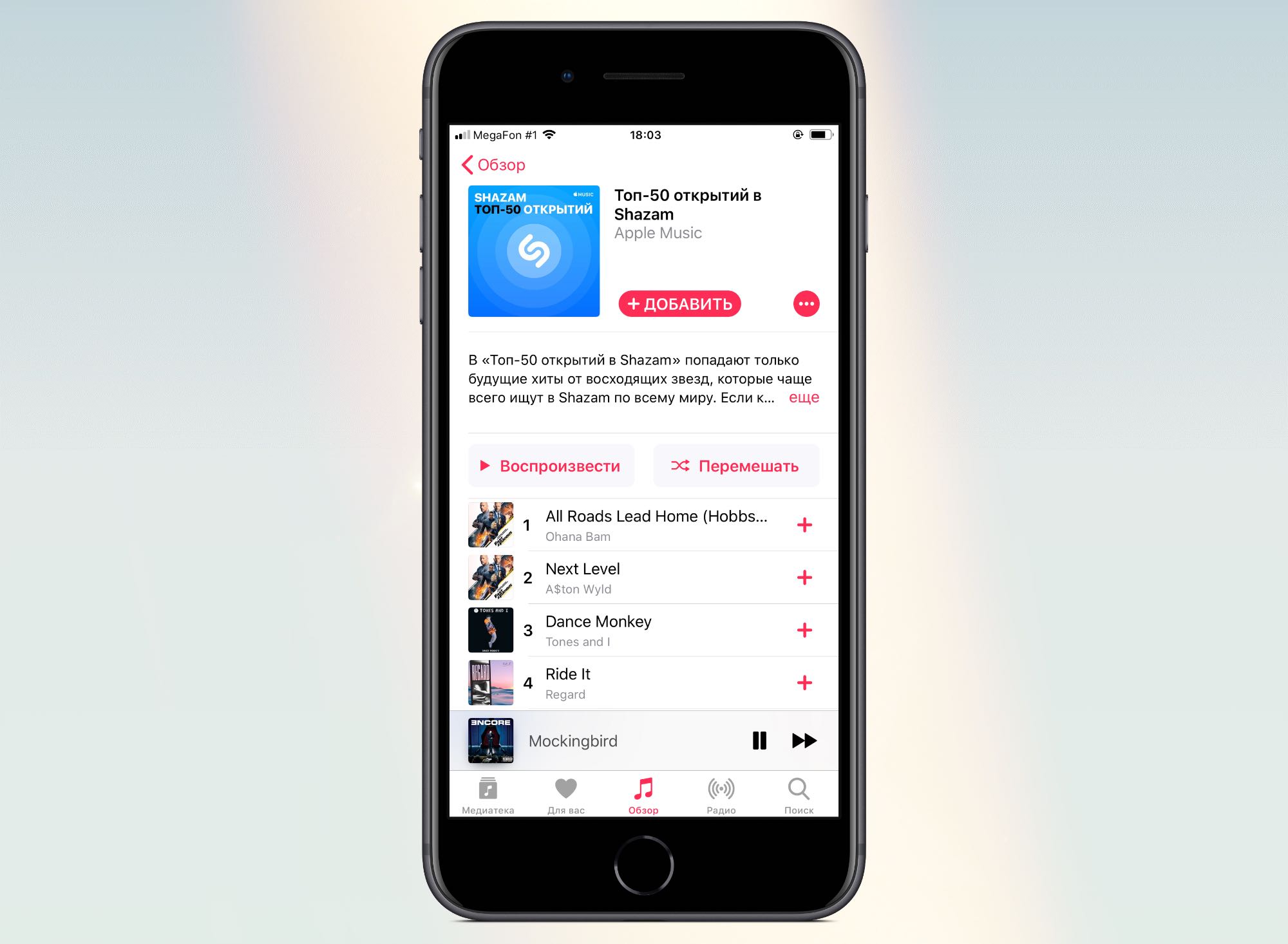The height and width of the screenshot is (944, 1288).
Task: Tap the add plus icon for Dance Monkey
Action: tap(805, 629)
